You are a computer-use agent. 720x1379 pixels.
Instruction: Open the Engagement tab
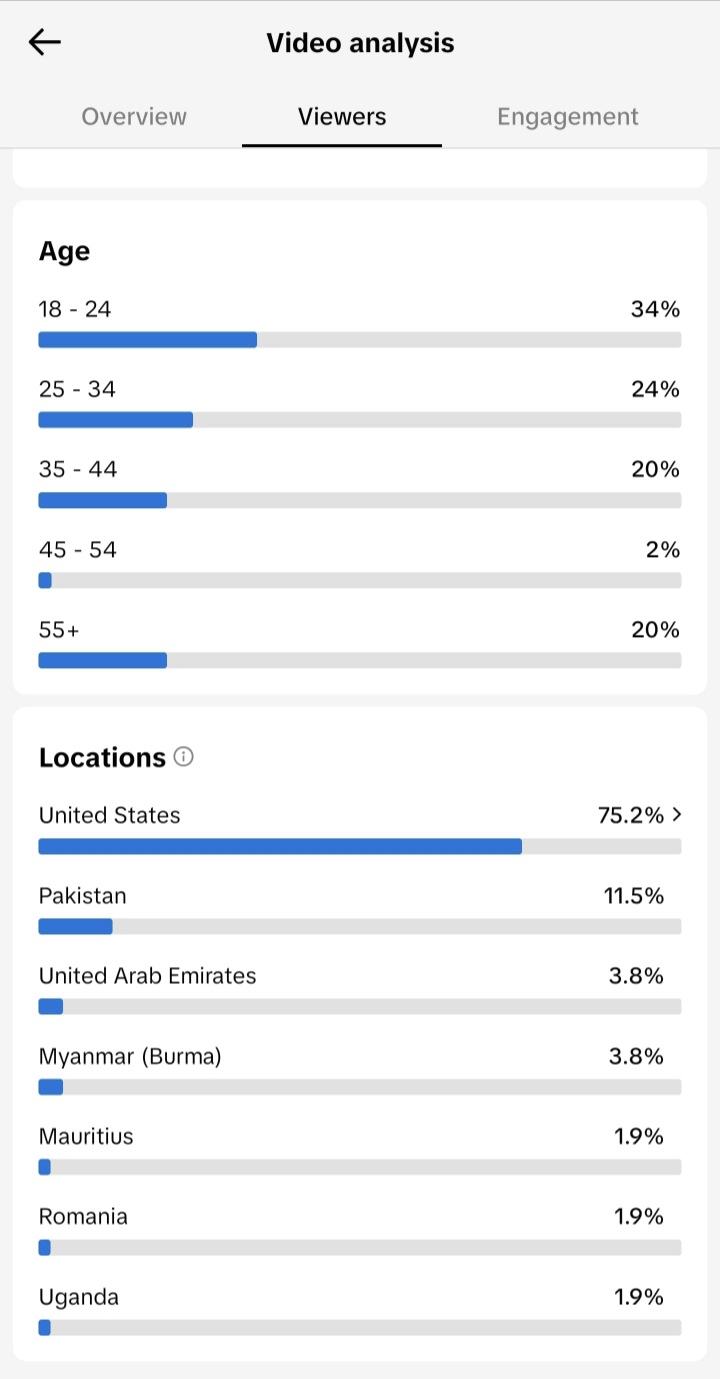click(567, 117)
